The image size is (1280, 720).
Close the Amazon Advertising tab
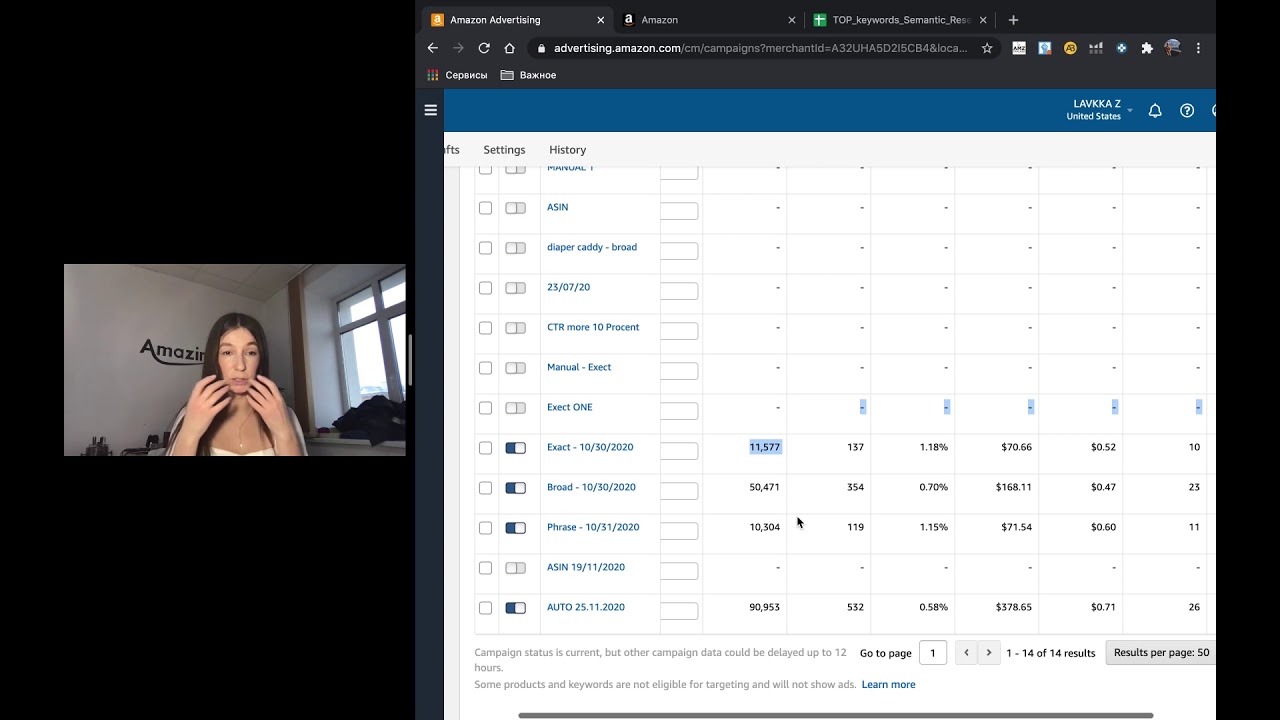(x=600, y=20)
